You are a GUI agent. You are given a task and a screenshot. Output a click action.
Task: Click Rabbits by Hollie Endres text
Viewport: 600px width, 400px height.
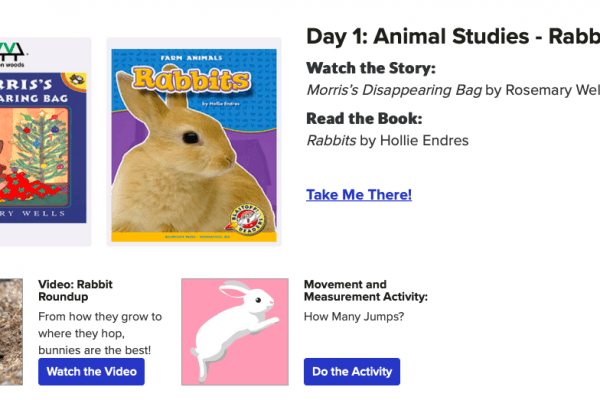pyautogui.click(x=387, y=140)
